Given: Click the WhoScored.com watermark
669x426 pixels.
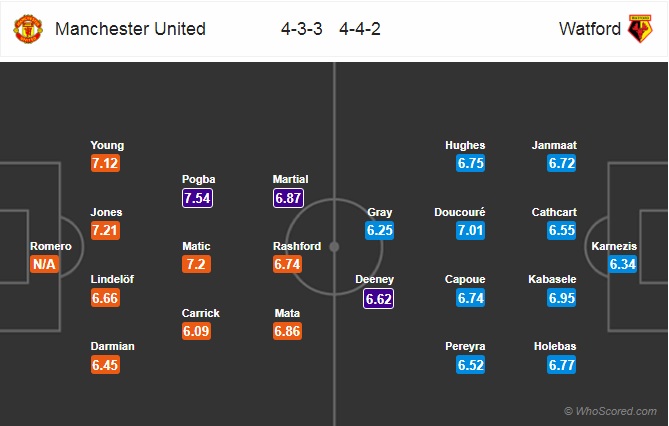Looking at the screenshot, I should (611, 411).
